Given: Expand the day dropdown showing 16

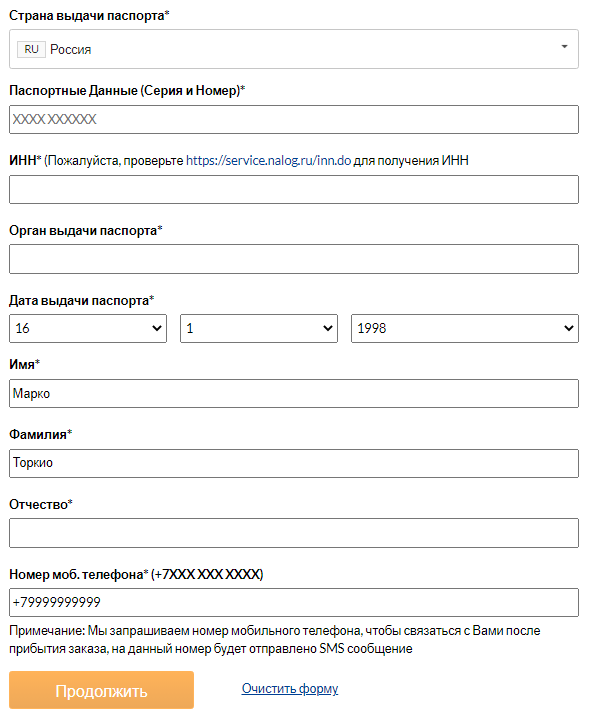Looking at the screenshot, I should [88, 328].
